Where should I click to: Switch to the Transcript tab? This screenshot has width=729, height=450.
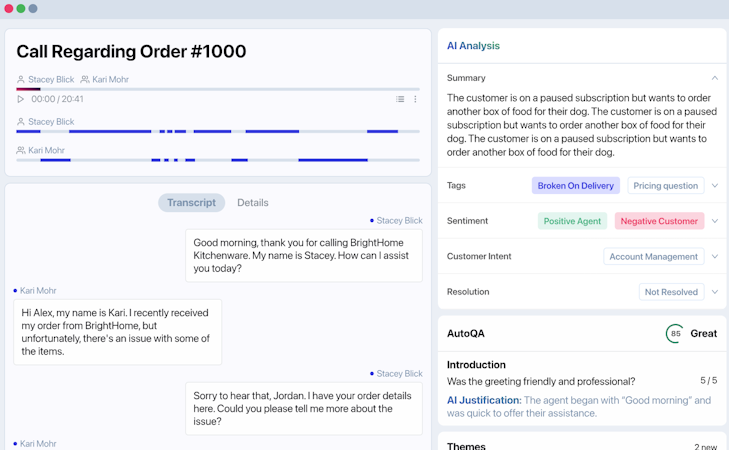pyautogui.click(x=191, y=203)
